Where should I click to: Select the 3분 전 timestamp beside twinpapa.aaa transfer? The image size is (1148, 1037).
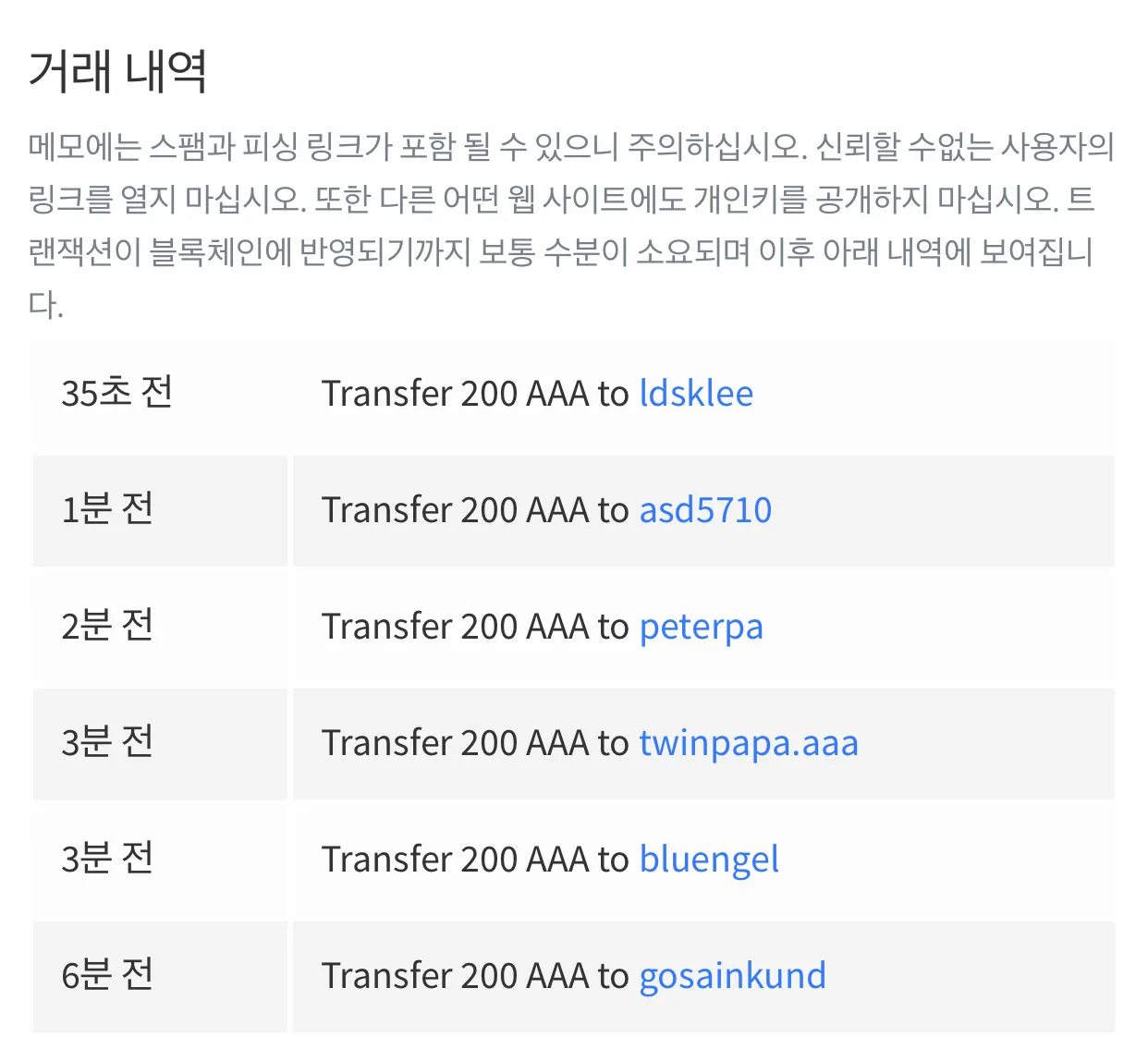click(160, 744)
